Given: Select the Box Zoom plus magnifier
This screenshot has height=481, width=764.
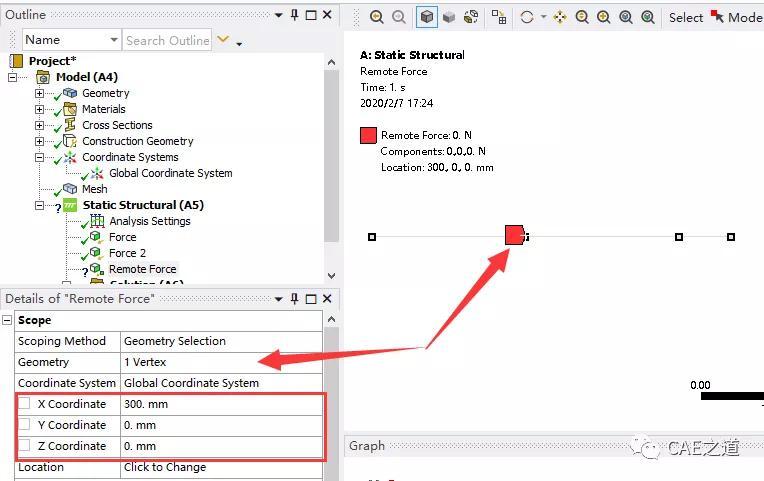Looking at the screenshot, I should tap(604, 17).
